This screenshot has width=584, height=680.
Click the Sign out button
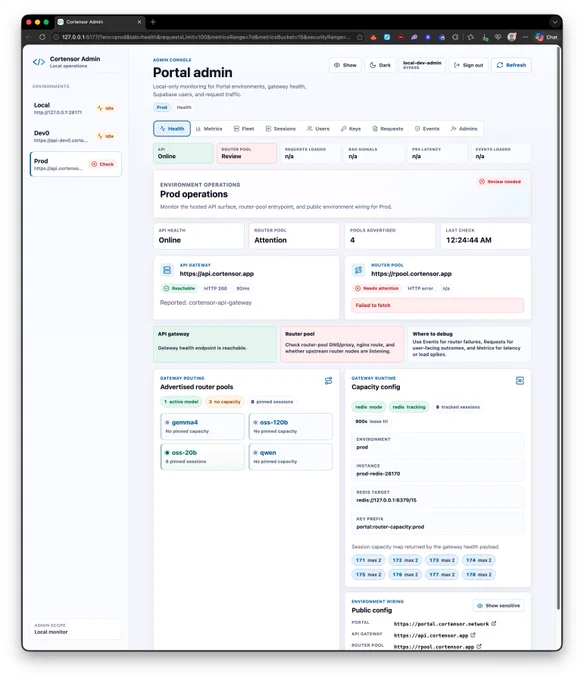(x=468, y=65)
